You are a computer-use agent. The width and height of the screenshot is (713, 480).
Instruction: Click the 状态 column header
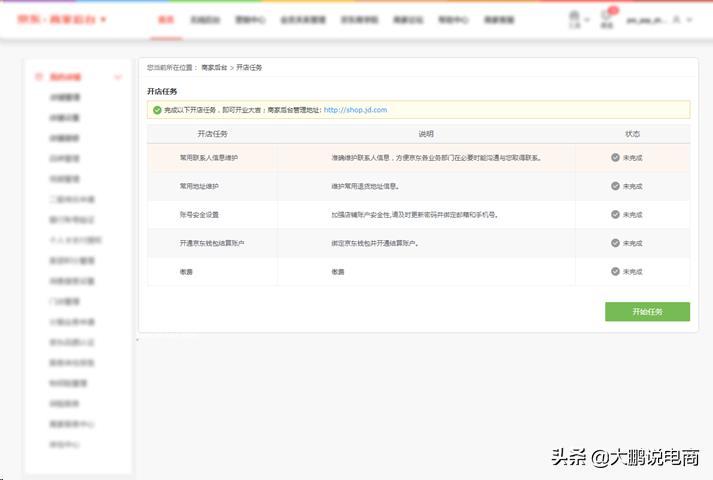(x=633, y=134)
